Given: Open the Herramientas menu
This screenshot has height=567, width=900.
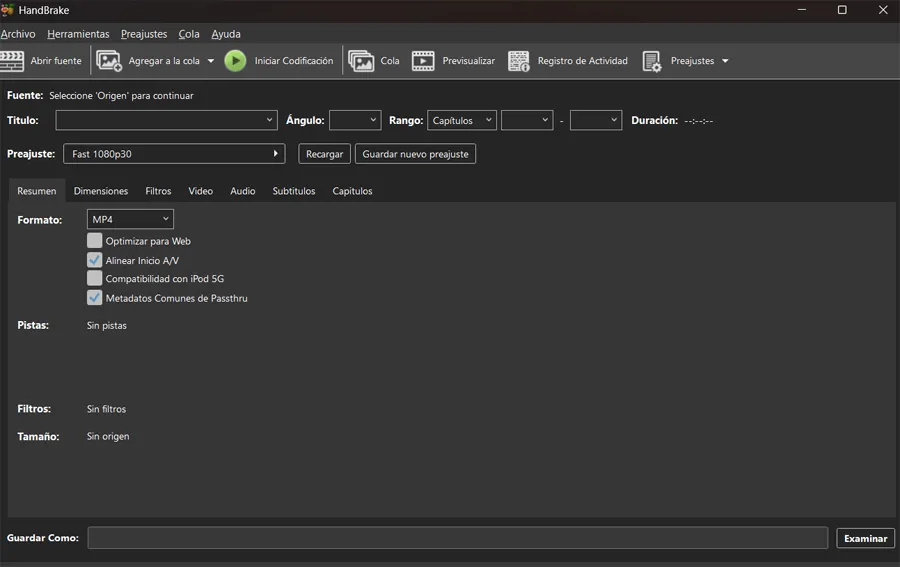Looking at the screenshot, I should 78,34.
